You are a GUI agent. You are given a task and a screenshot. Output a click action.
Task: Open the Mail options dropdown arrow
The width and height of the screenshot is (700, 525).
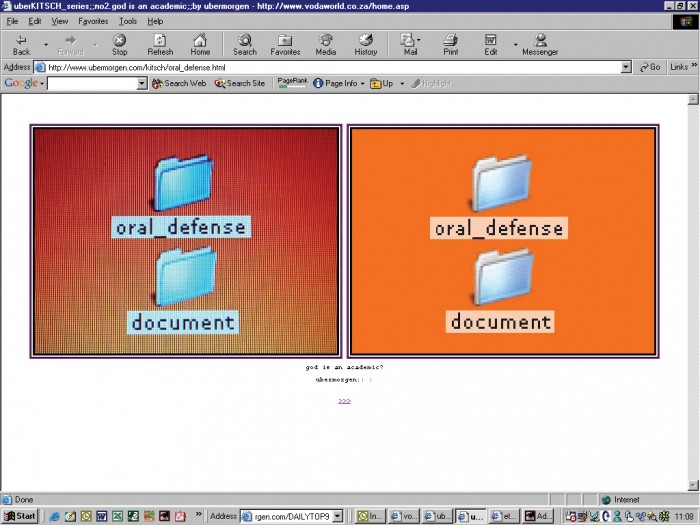(x=419, y=40)
